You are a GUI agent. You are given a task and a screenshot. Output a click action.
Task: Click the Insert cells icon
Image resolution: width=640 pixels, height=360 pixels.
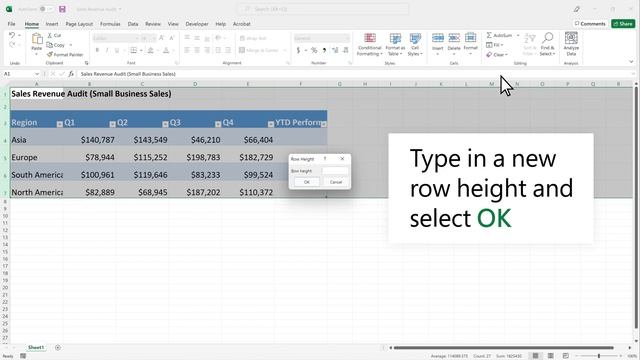(438, 38)
